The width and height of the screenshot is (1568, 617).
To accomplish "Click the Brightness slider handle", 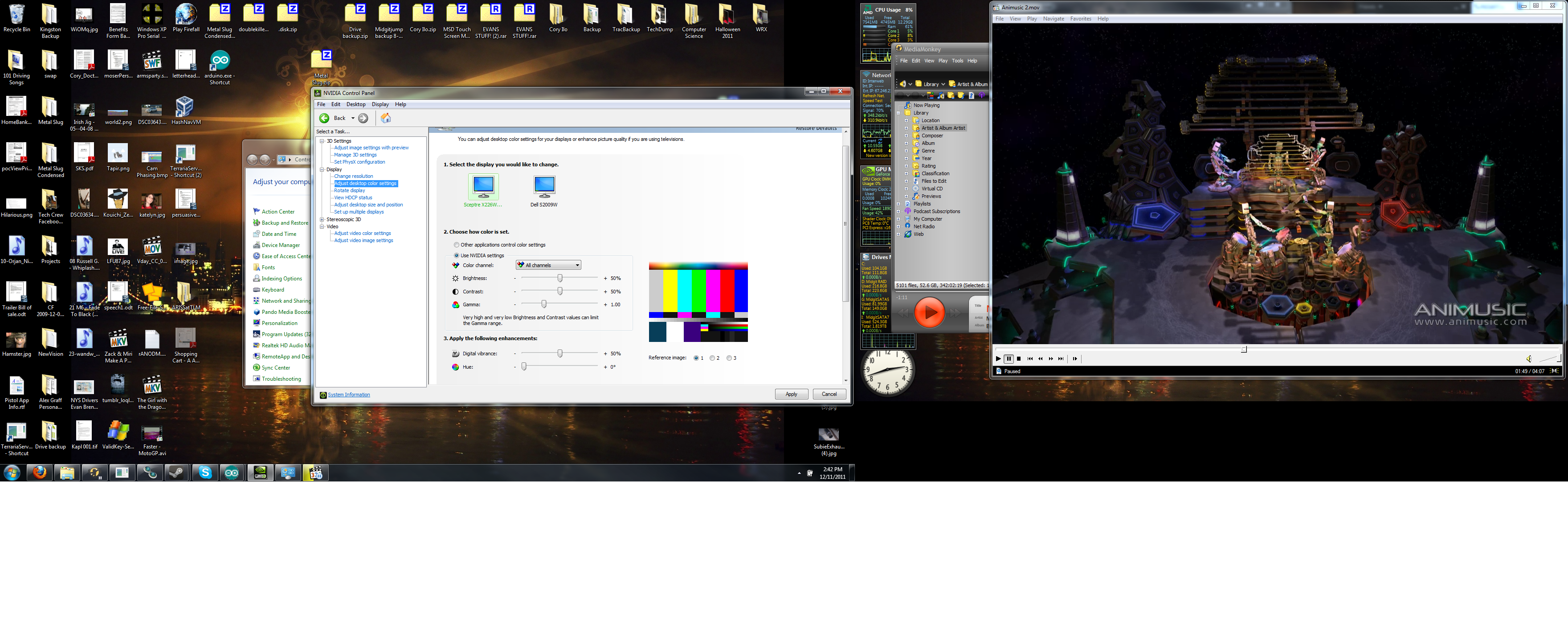I will (560, 278).
